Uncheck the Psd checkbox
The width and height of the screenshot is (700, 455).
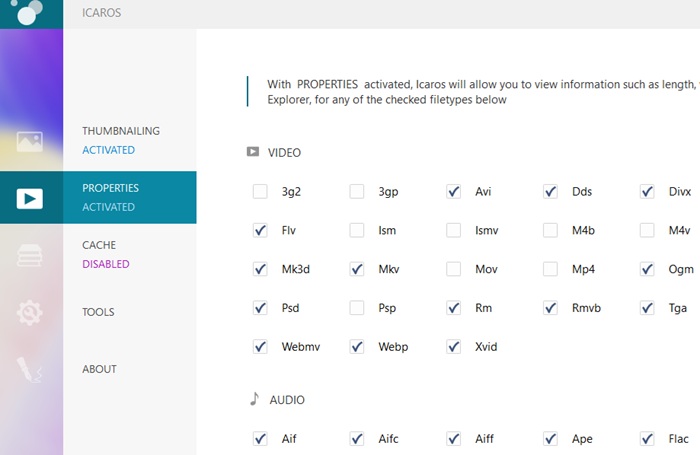click(260, 308)
